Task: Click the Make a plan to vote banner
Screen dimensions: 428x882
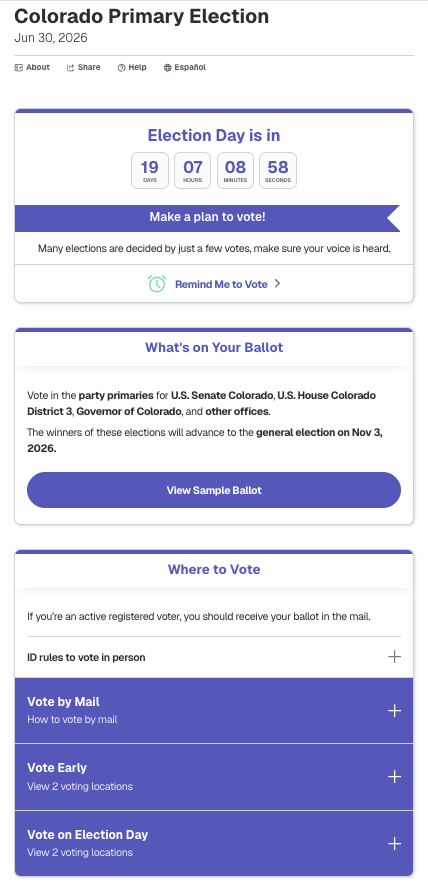Action: (207, 218)
